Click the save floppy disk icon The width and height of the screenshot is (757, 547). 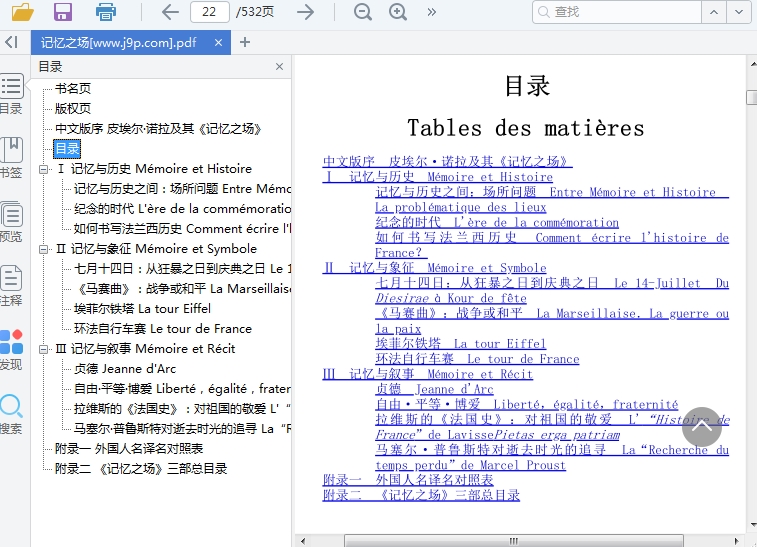63,12
